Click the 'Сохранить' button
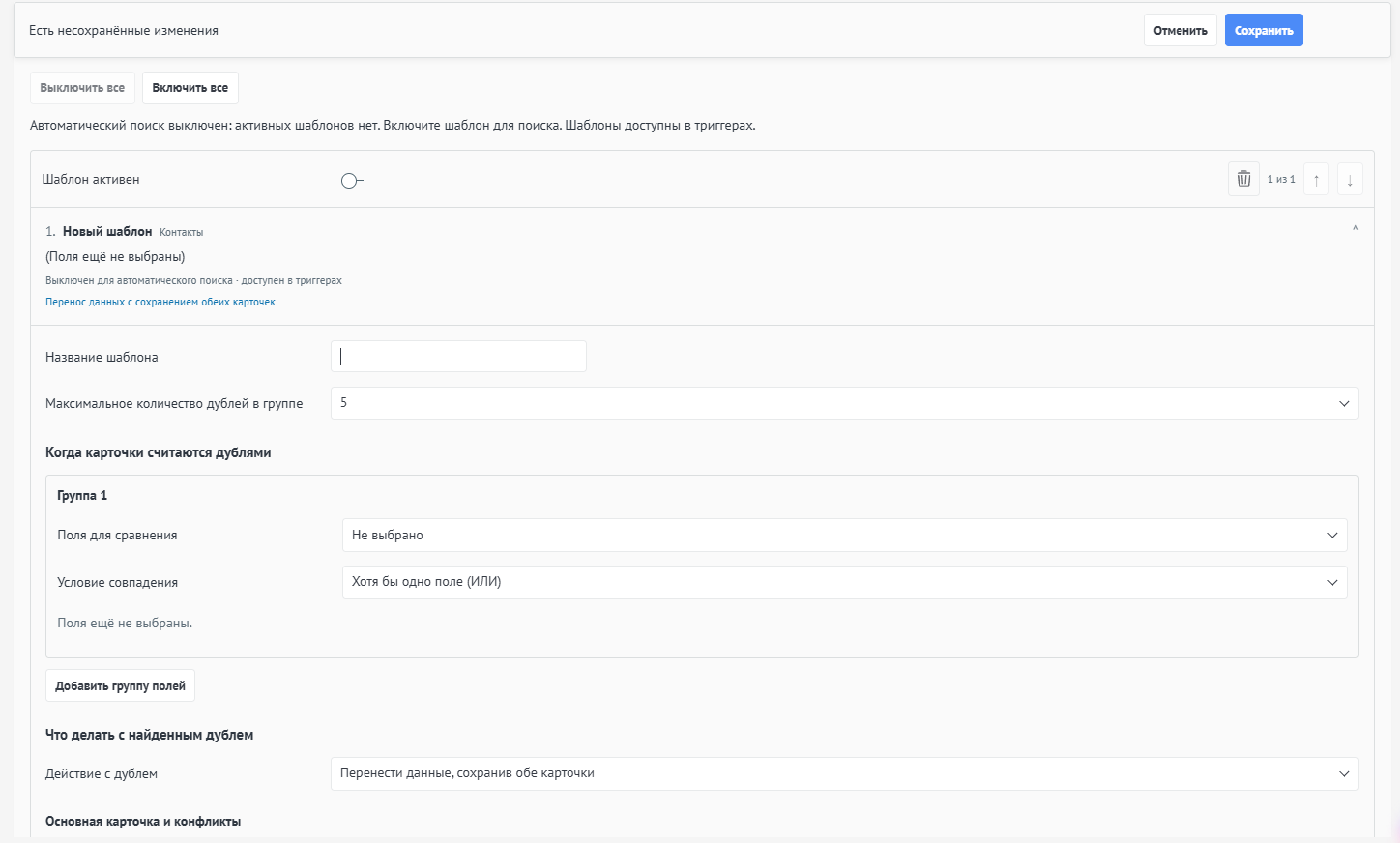This screenshot has height=843, width=1400. [x=1264, y=30]
